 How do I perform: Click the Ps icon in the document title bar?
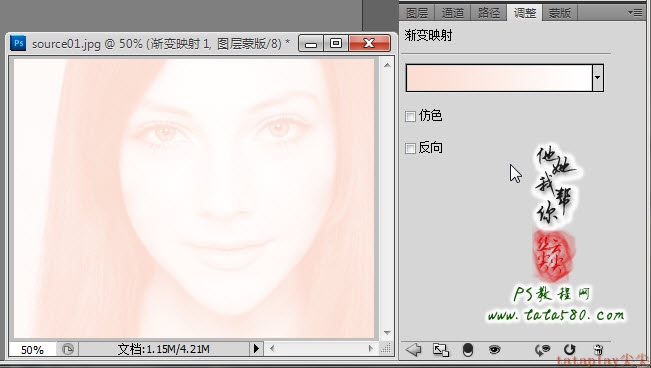(x=18, y=43)
